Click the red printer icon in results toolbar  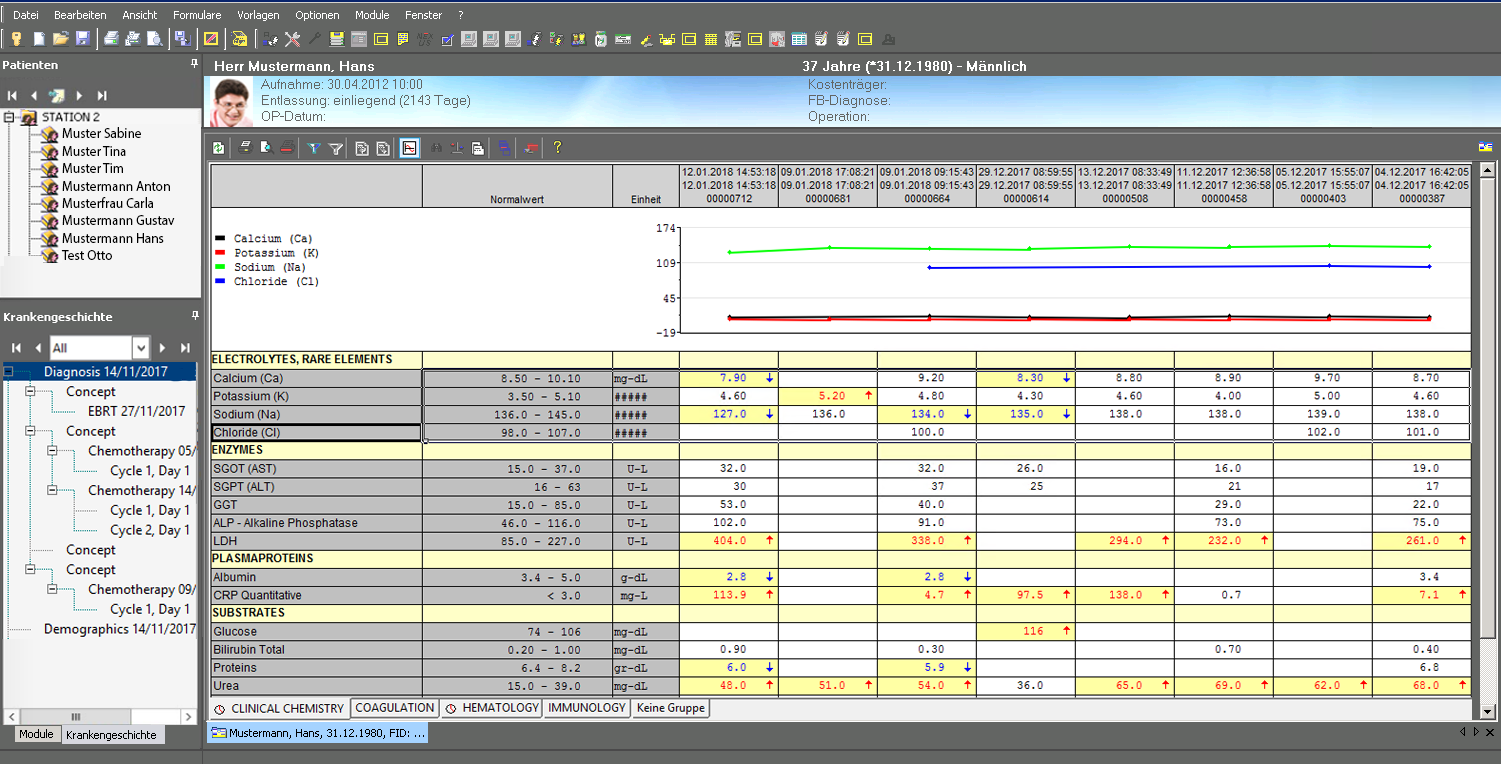coord(287,148)
